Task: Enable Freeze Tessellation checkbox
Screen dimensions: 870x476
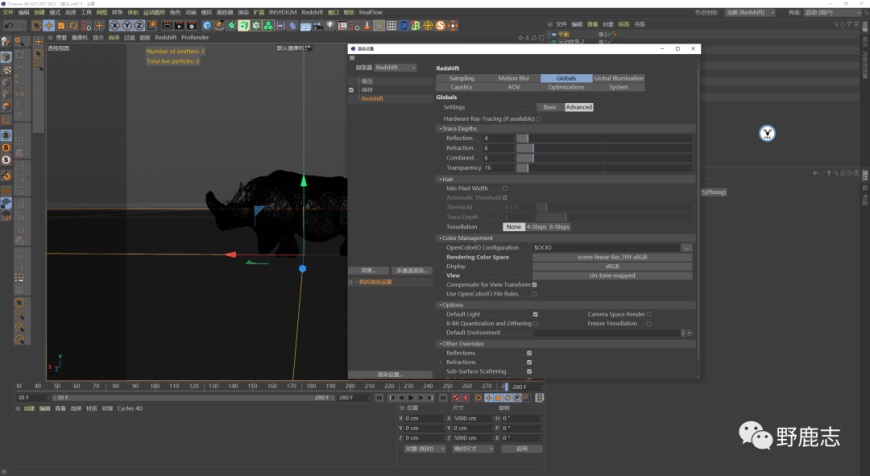Action: [649, 323]
